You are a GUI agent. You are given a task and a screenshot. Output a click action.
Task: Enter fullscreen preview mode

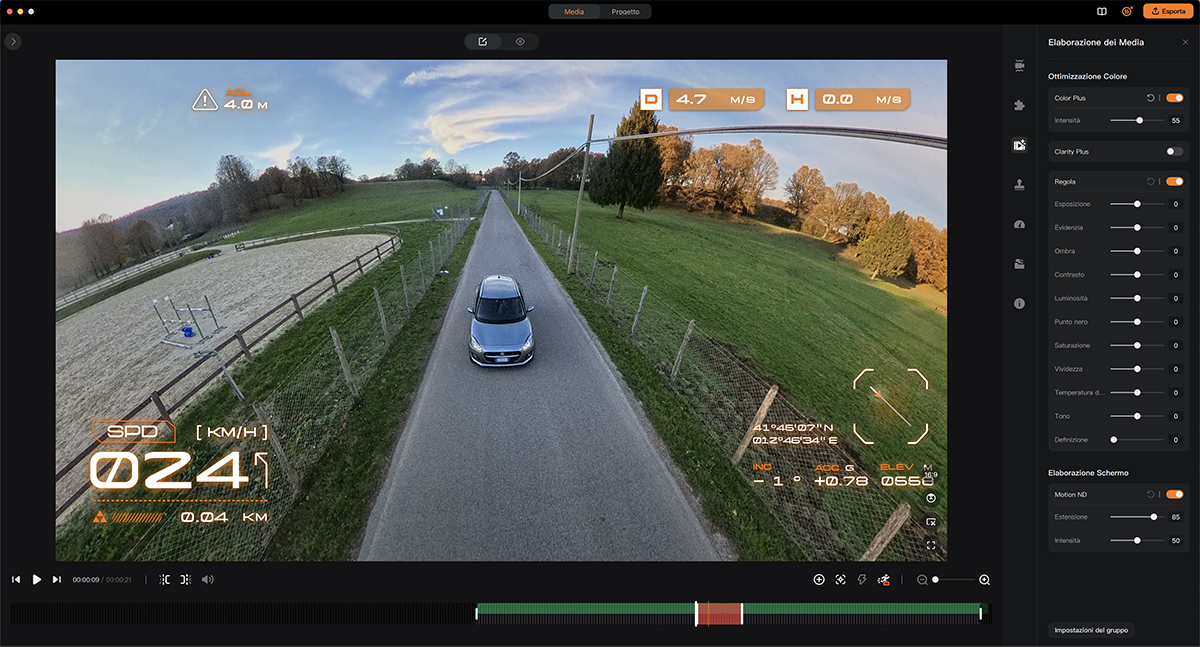coord(931,545)
